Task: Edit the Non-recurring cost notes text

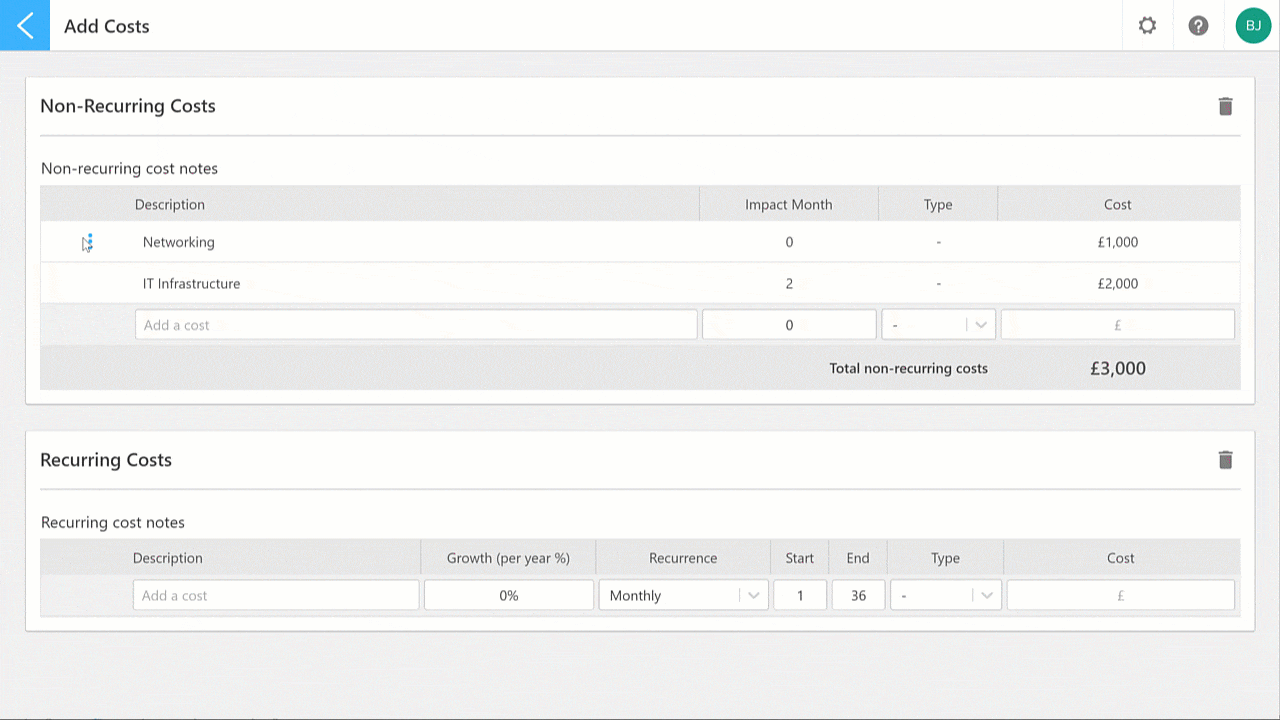Action: (x=129, y=168)
